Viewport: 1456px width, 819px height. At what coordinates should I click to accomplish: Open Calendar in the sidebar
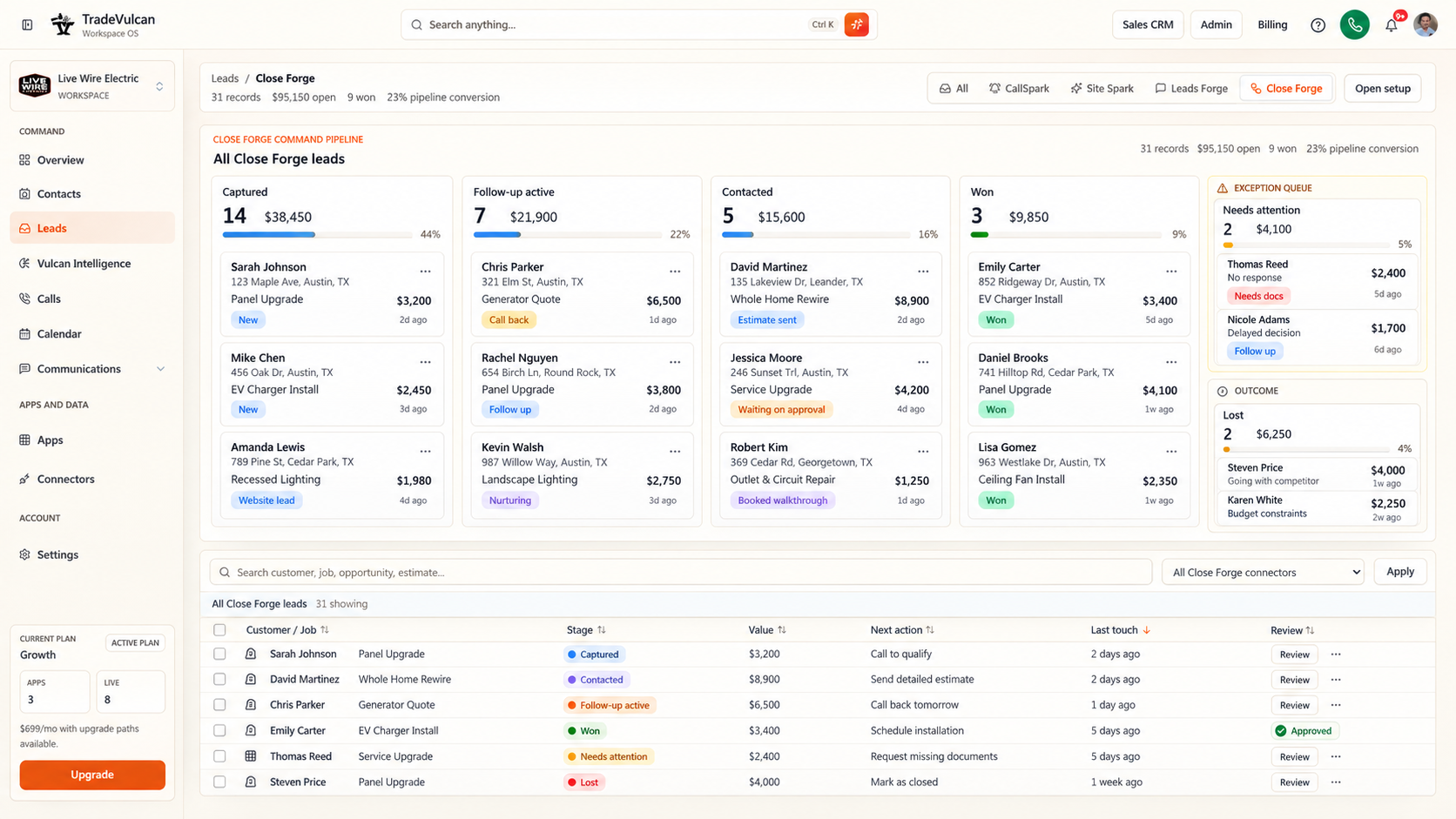tap(92, 334)
